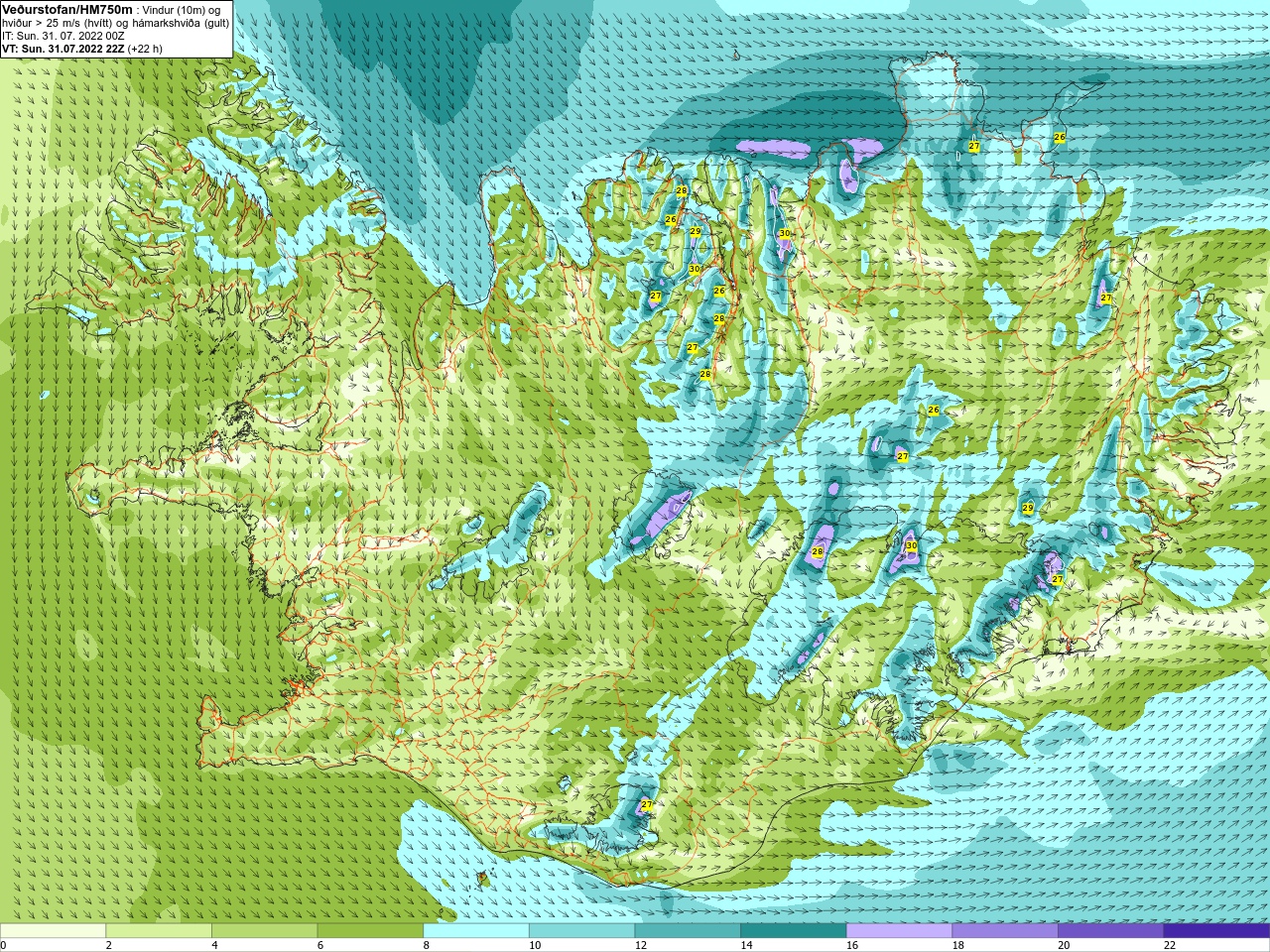Click the legend scale label 6
Screen dimensions: 1270x952
320,945
